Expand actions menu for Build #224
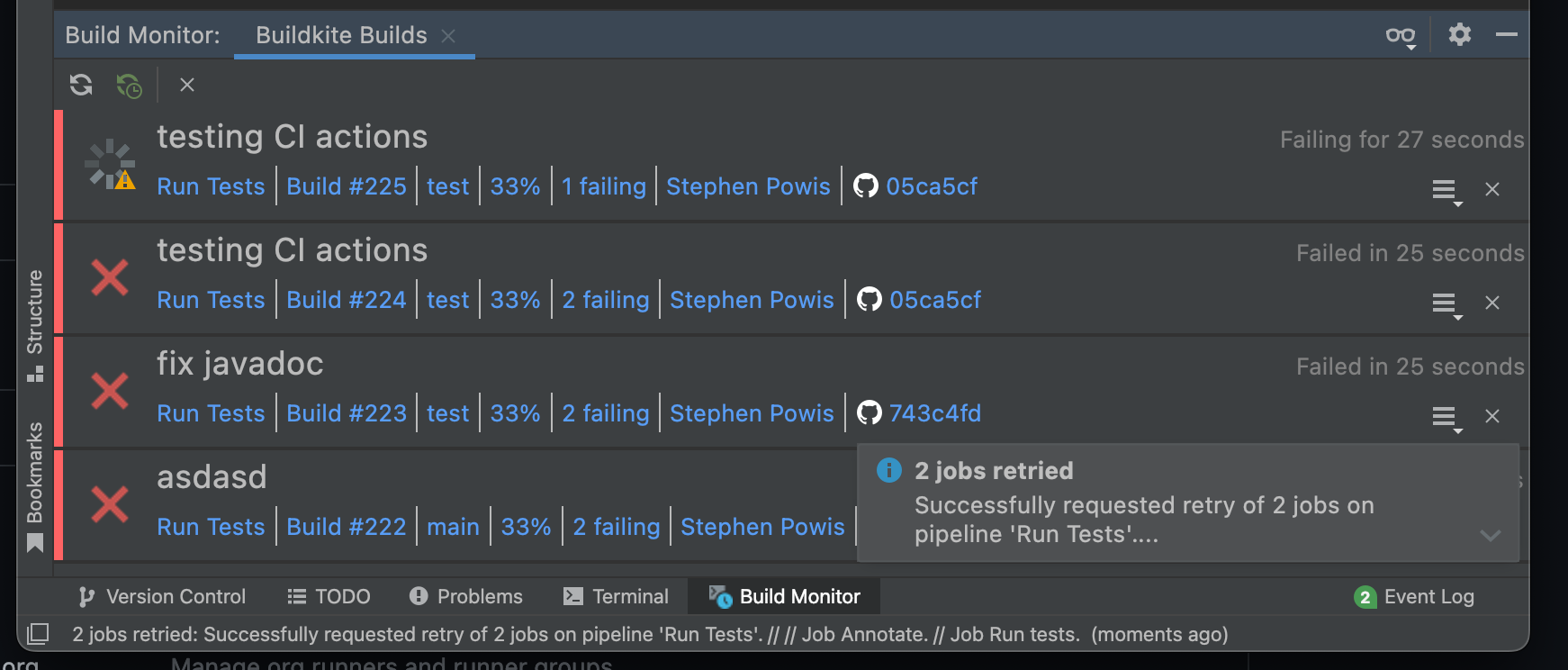 (1446, 303)
